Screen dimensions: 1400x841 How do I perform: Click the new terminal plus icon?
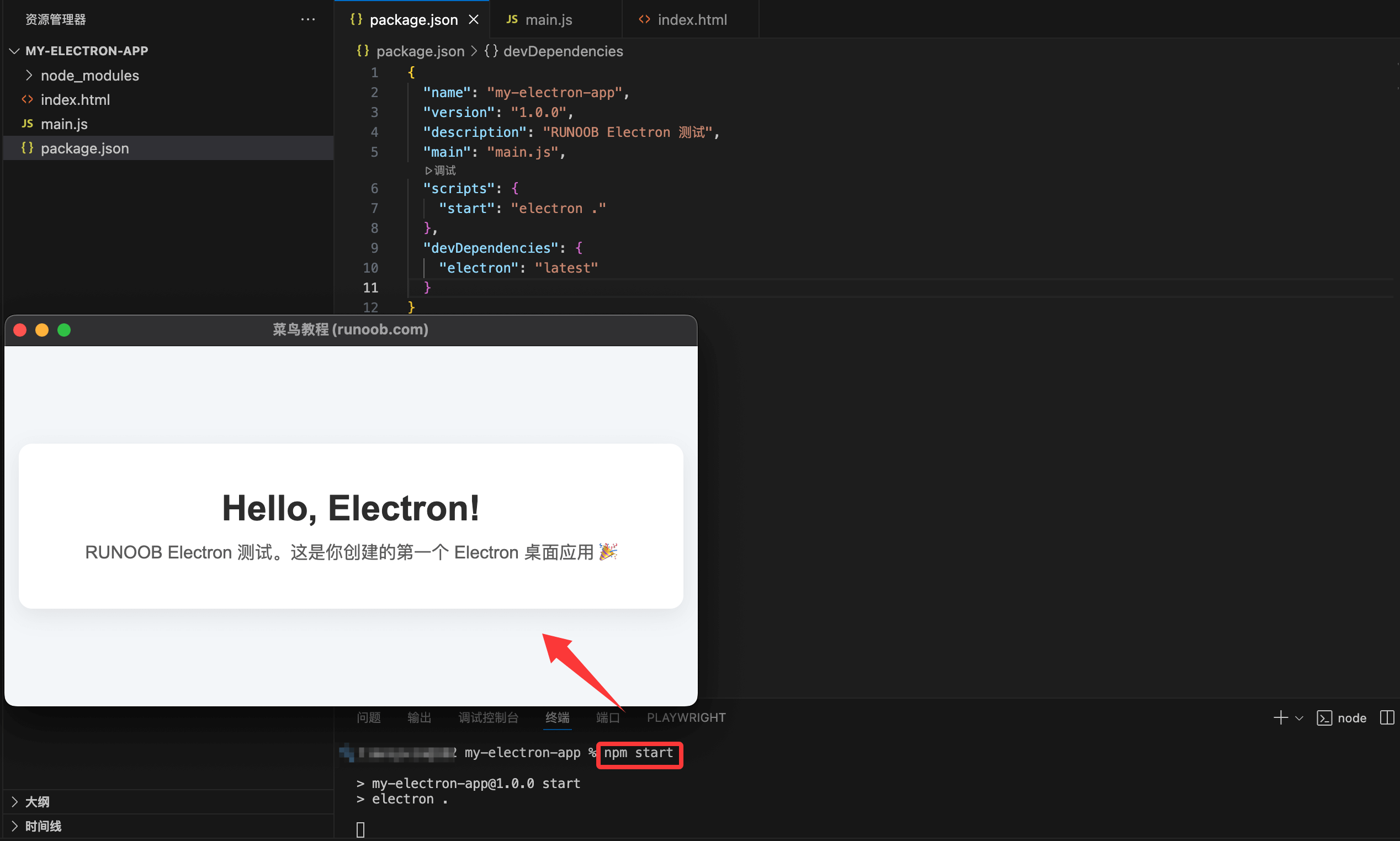click(x=1280, y=718)
